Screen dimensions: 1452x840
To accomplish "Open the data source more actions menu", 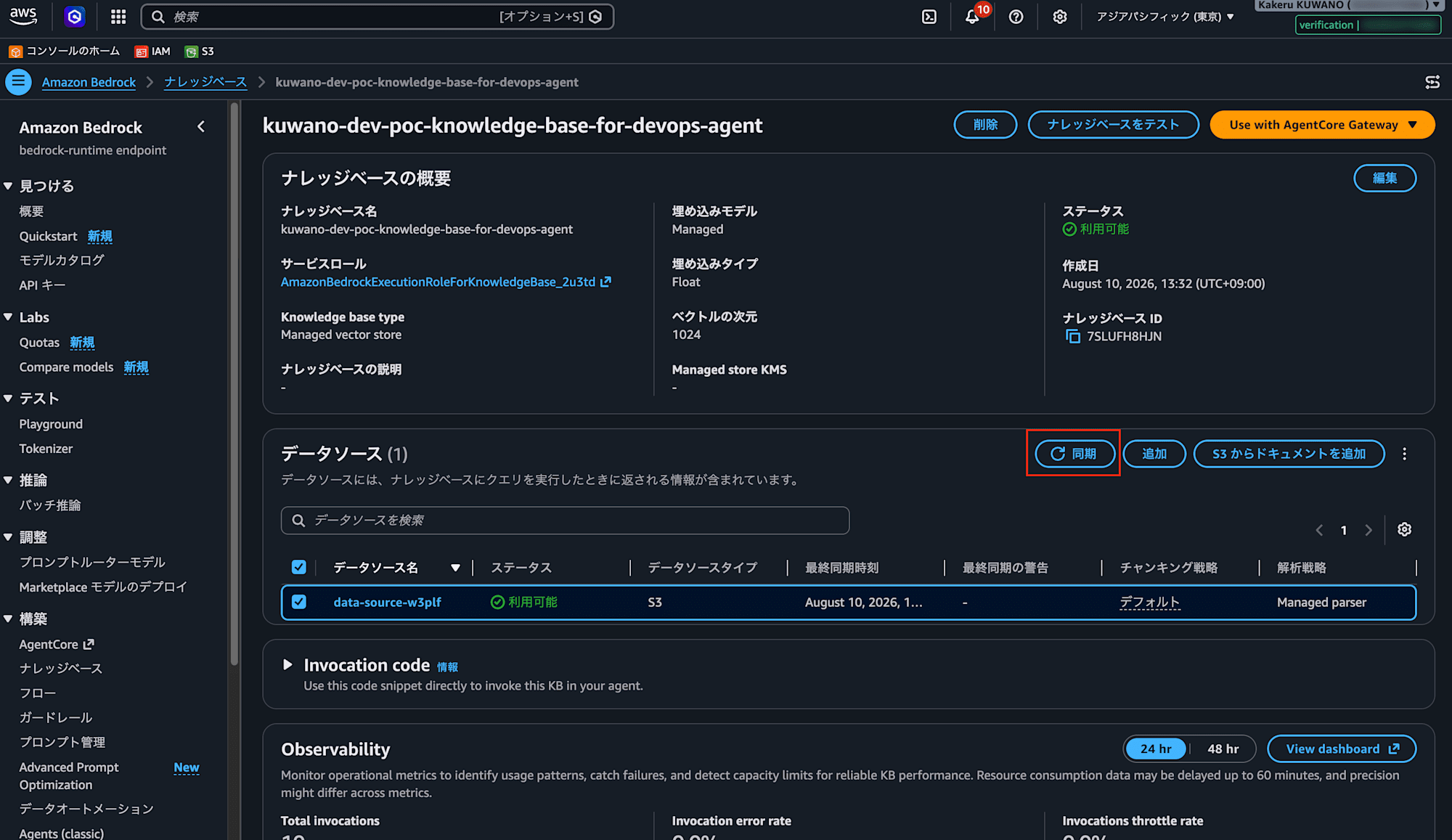I will 1405,454.
